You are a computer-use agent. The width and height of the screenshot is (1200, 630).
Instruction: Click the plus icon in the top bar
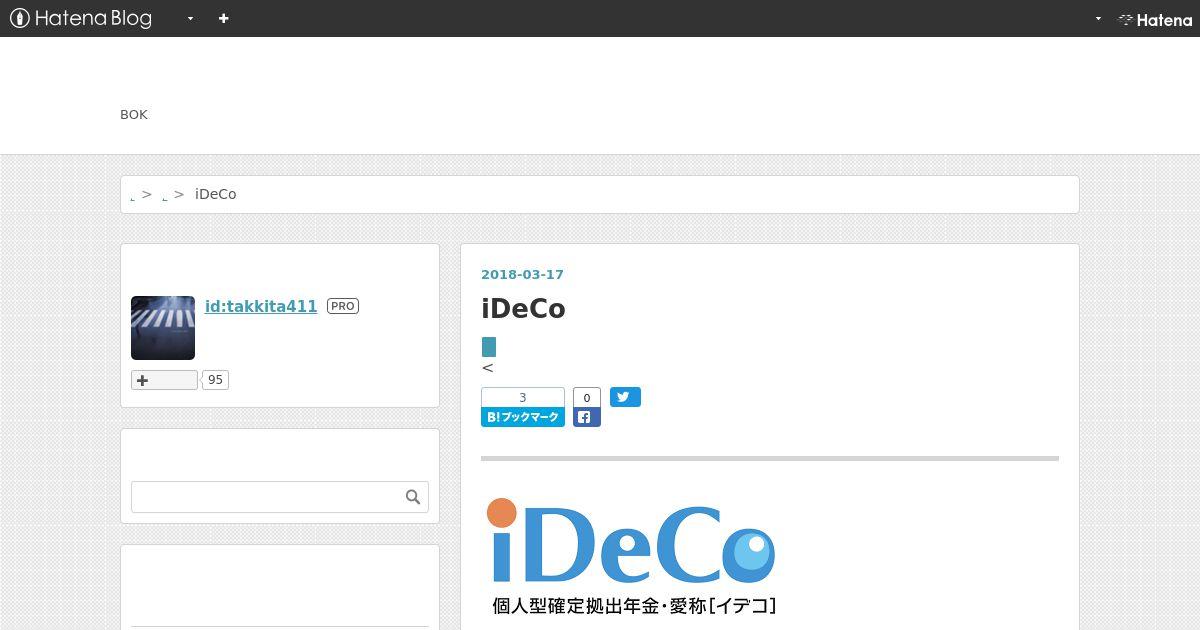[x=223, y=18]
